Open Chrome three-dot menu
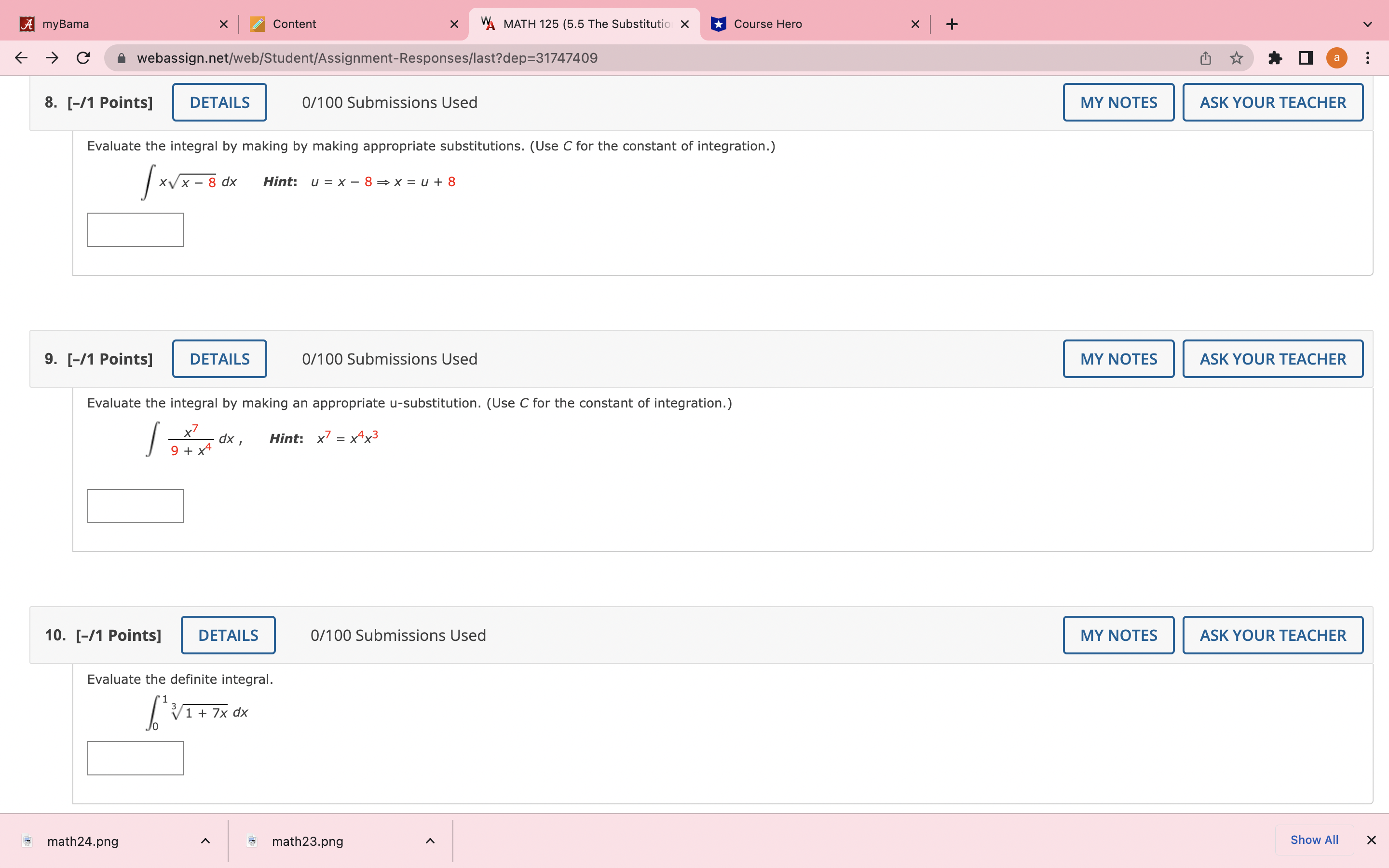The width and height of the screenshot is (1389, 868). (1368, 58)
